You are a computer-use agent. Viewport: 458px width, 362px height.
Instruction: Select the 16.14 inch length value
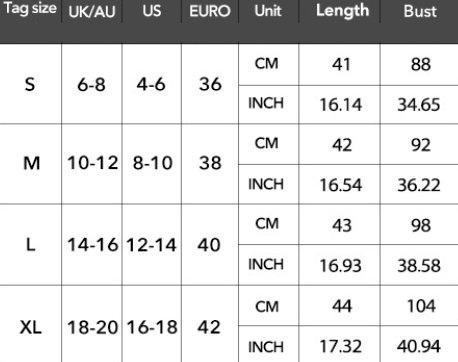pos(340,105)
